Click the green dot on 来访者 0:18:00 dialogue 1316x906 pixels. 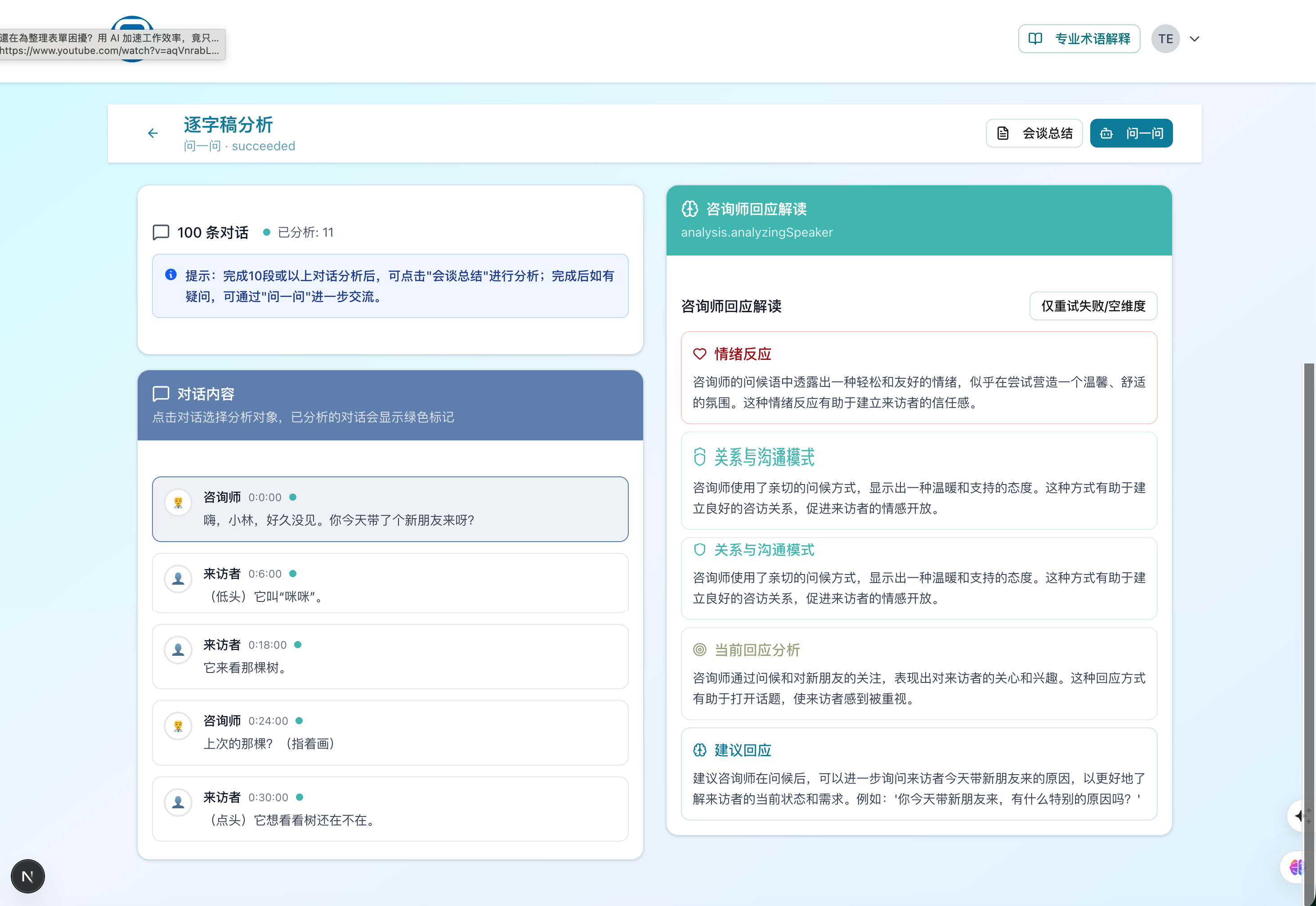pyautogui.click(x=298, y=644)
